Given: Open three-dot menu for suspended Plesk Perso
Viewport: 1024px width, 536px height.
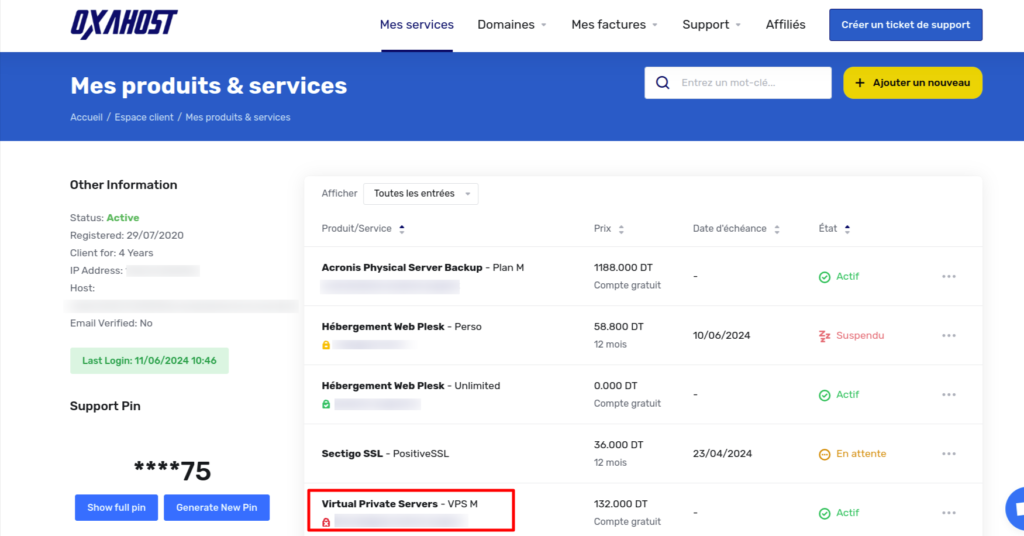Looking at the screenshot, I should click(x=948, y=336).
